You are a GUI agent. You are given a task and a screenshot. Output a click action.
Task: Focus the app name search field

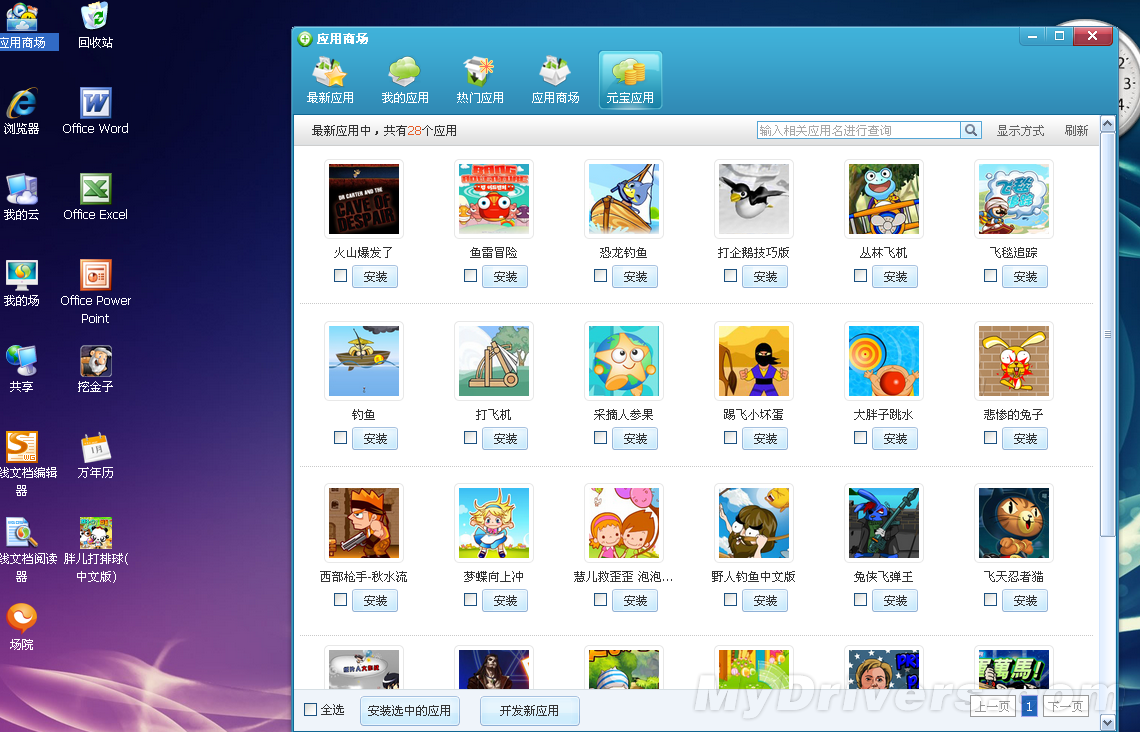point(859,130)
